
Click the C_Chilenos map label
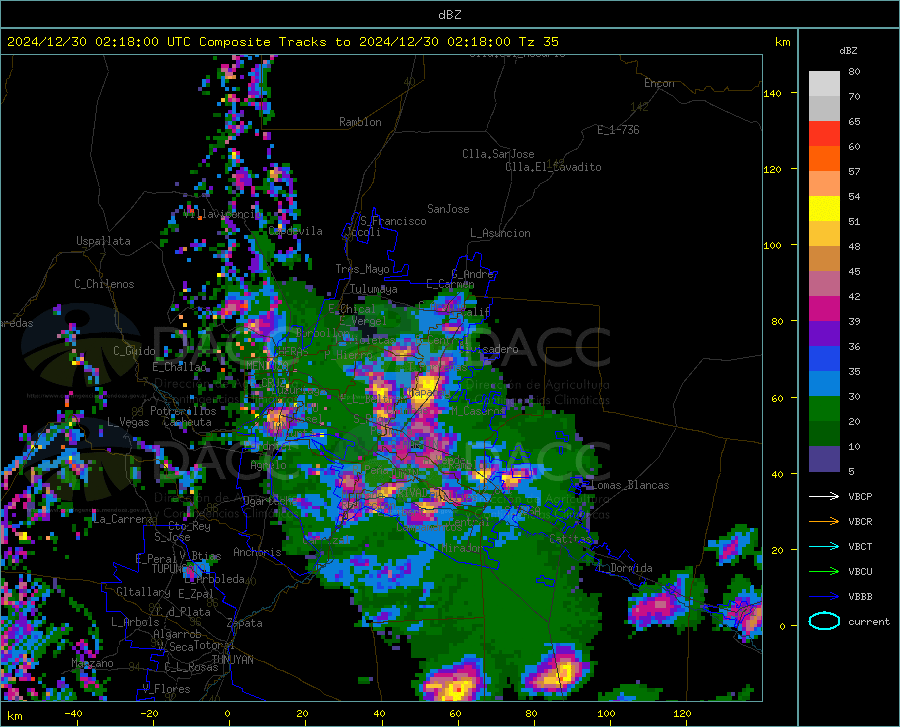(104, 284)
